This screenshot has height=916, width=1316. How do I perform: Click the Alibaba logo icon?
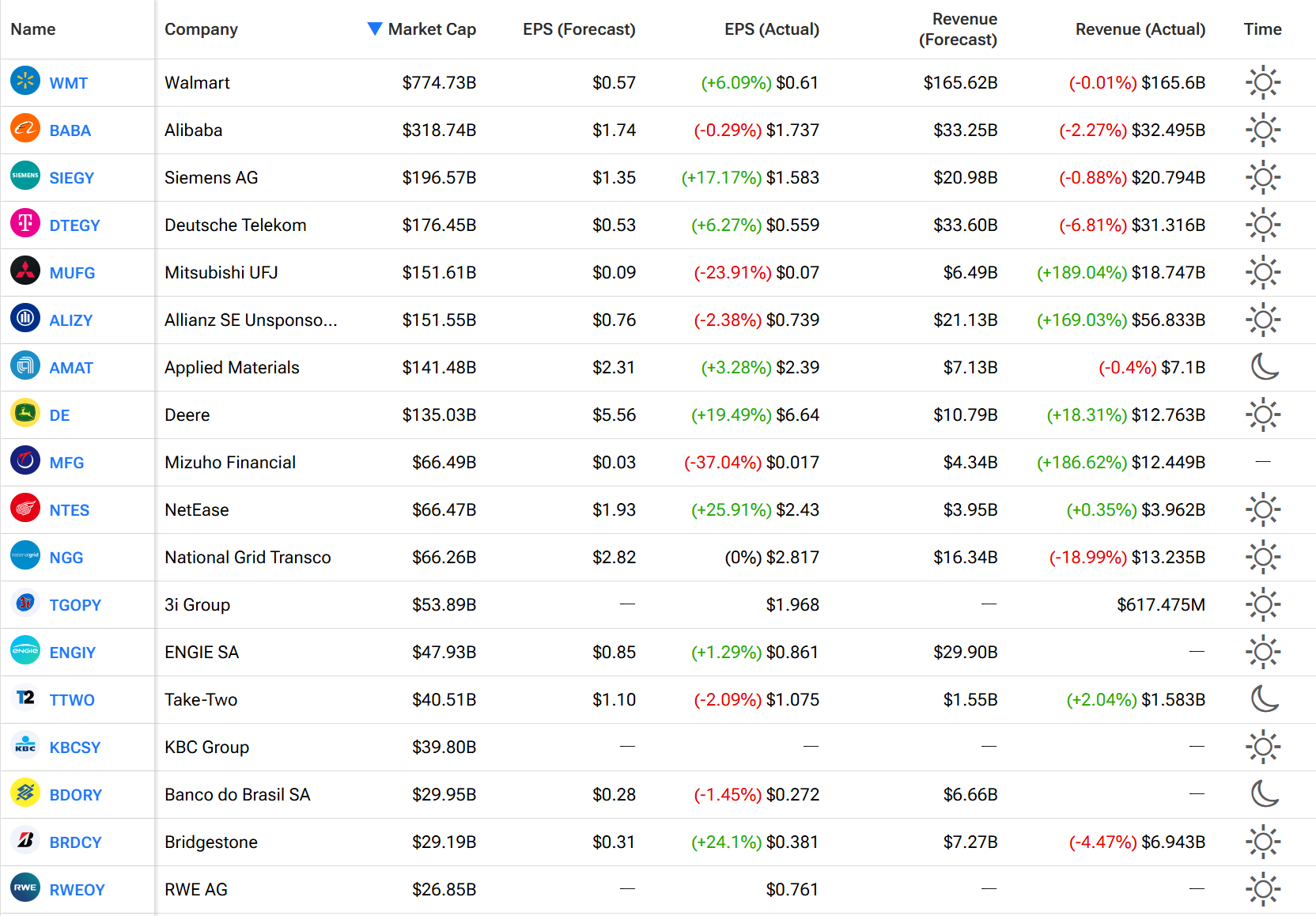(25, 128)
